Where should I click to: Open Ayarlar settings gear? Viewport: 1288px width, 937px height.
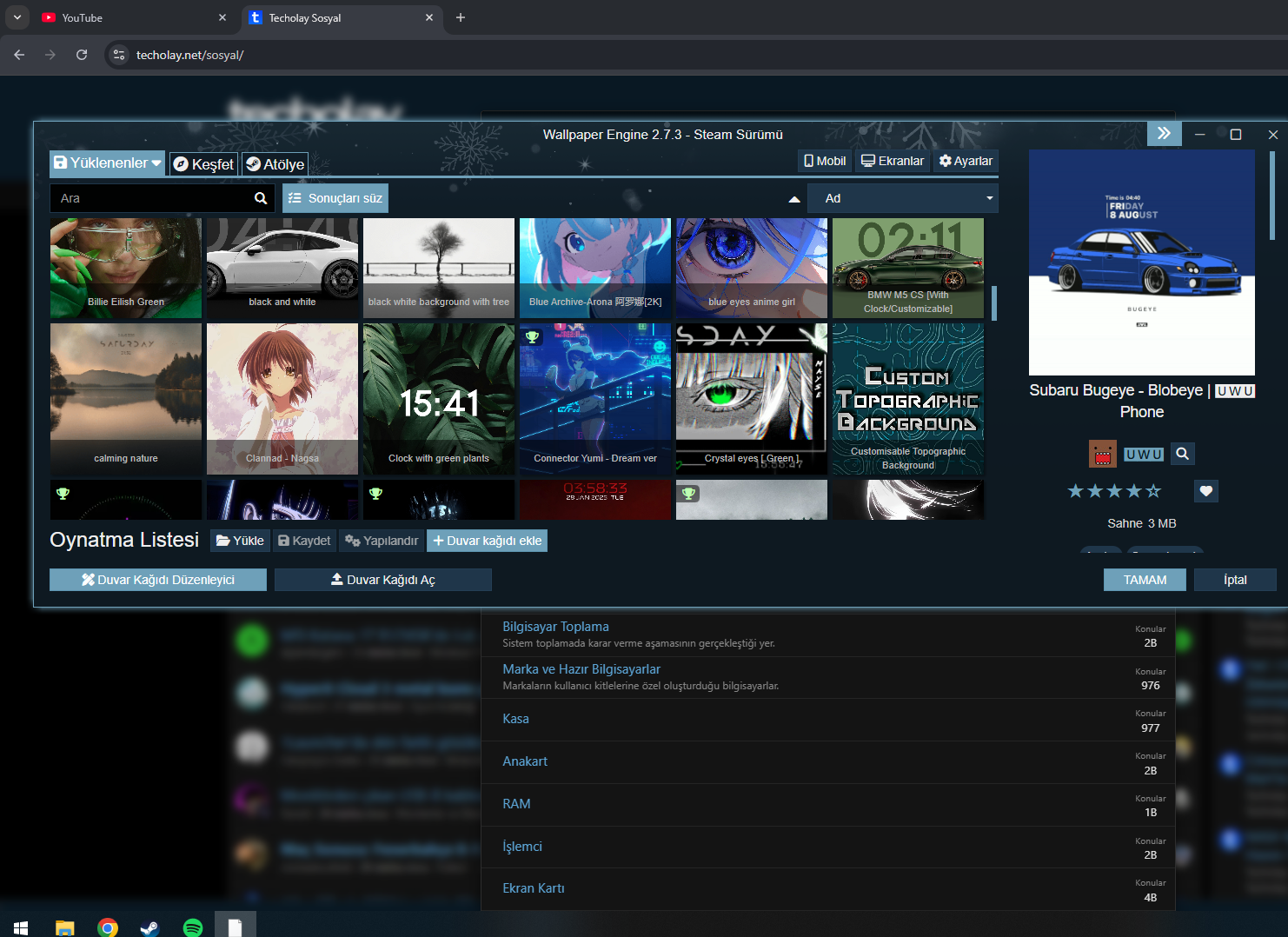[x=966, y=161]
